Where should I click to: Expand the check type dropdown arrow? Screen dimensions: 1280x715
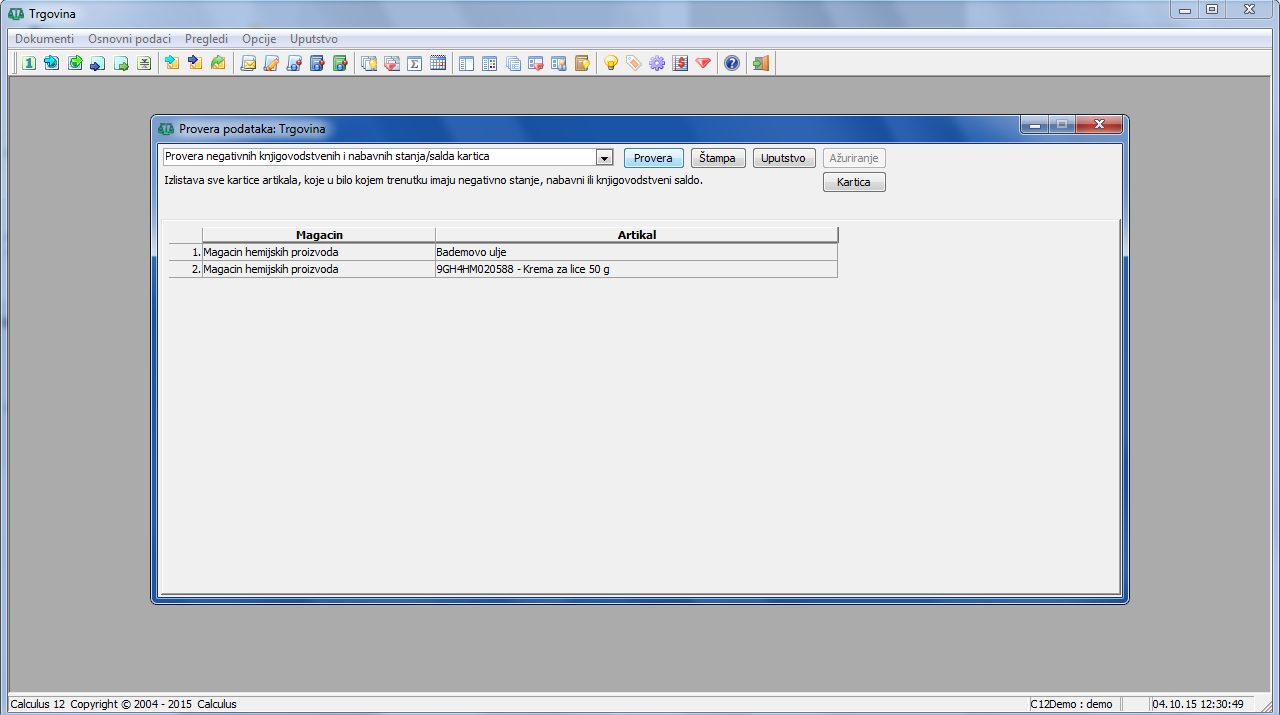tap(604, 158)
